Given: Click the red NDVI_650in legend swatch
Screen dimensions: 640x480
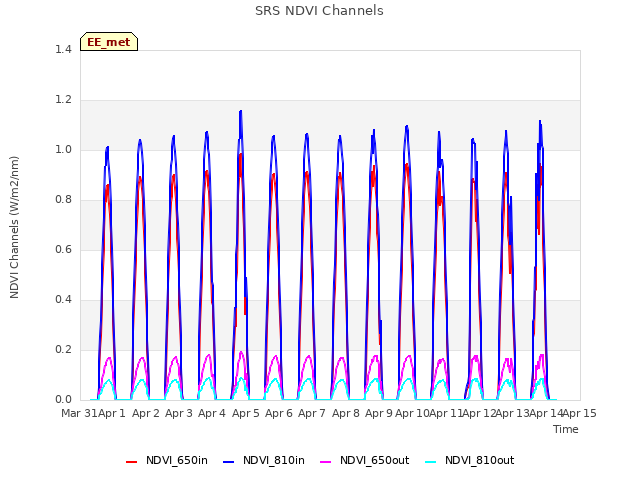Looking at the screenshot, I should pyautogui.click(x=131, y=462).
